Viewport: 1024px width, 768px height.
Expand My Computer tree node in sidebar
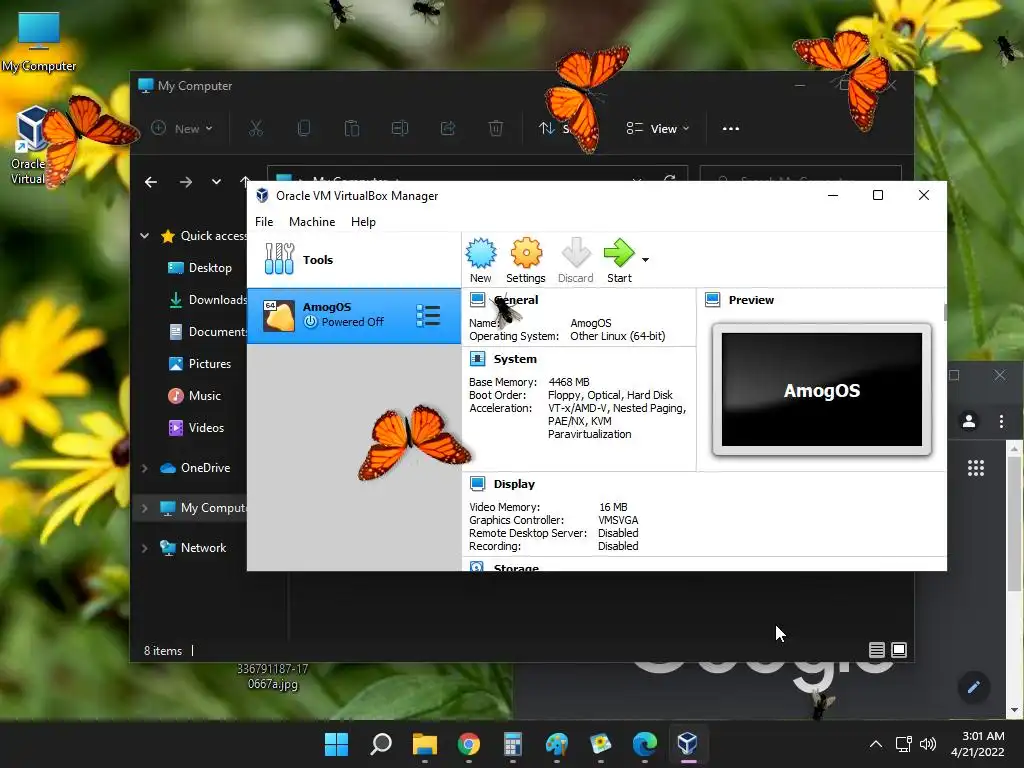coord(145,508)
